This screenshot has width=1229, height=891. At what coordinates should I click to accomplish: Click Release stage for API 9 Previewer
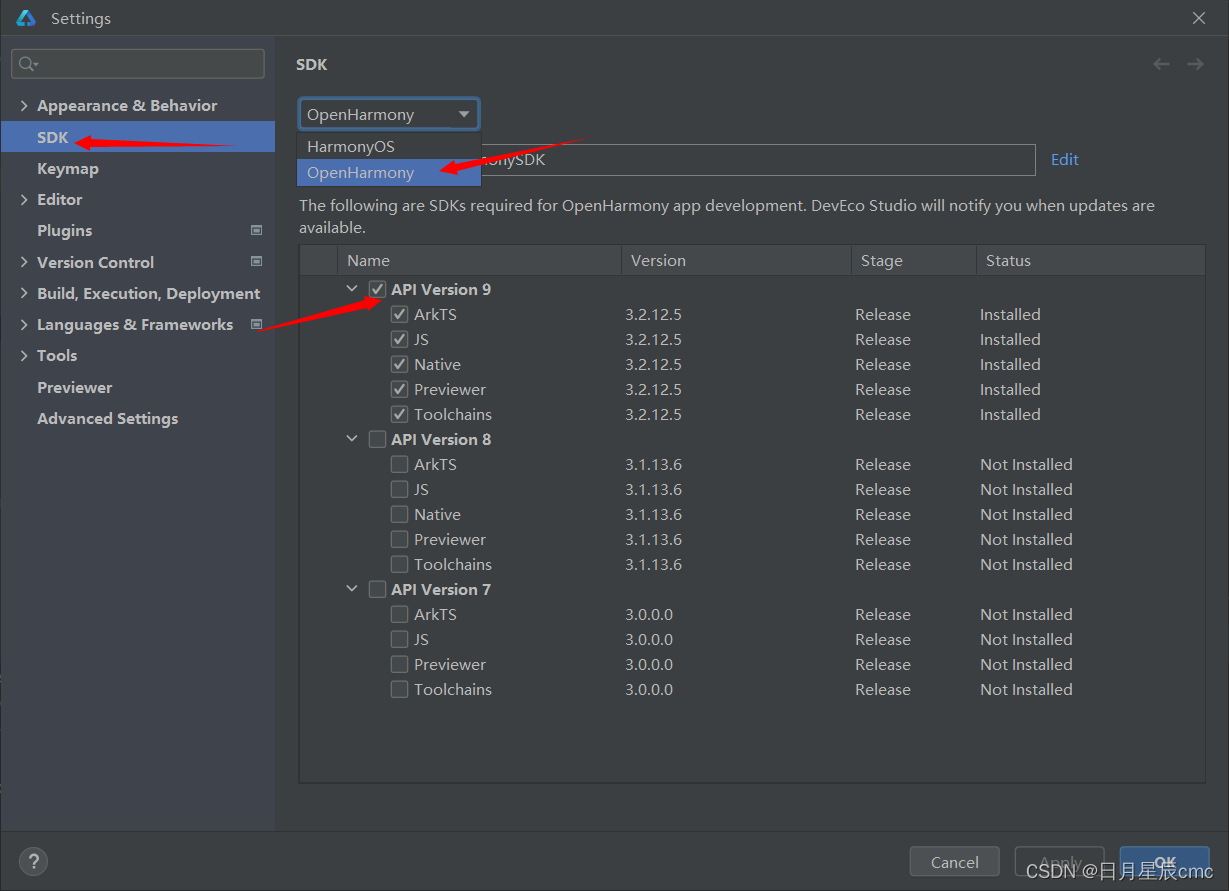point(883,389)
